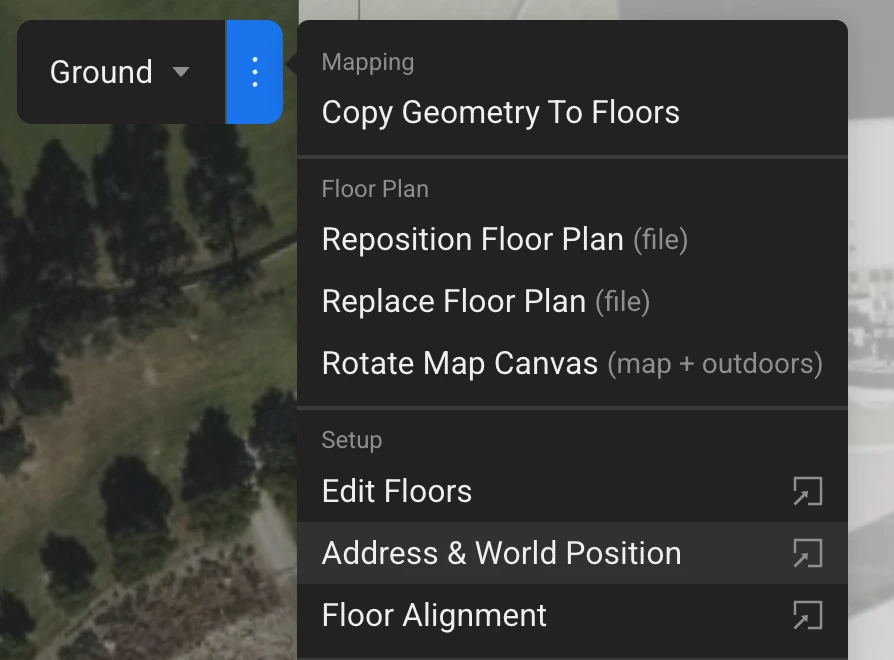Open Address & World Position
This screenshot has height=660, width=894.
572,553
